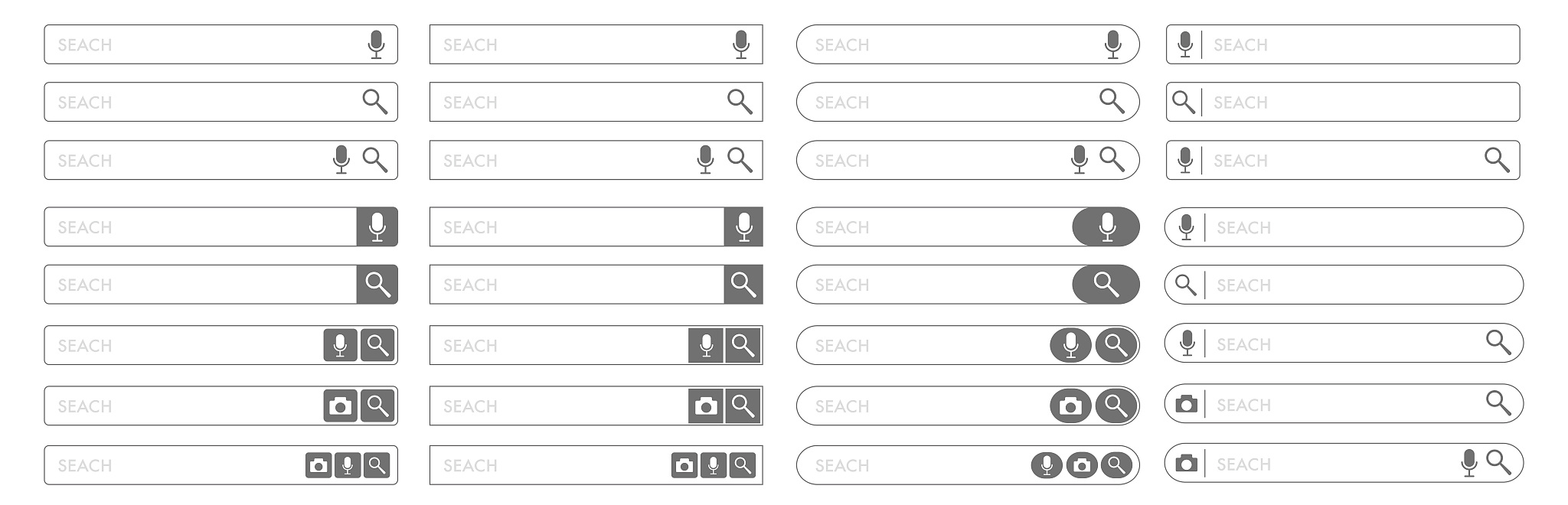The height and width of the screenshot is (505, 1568).
Task: Click round microphone button in pill bar without camera
Action: [1070, 346]
